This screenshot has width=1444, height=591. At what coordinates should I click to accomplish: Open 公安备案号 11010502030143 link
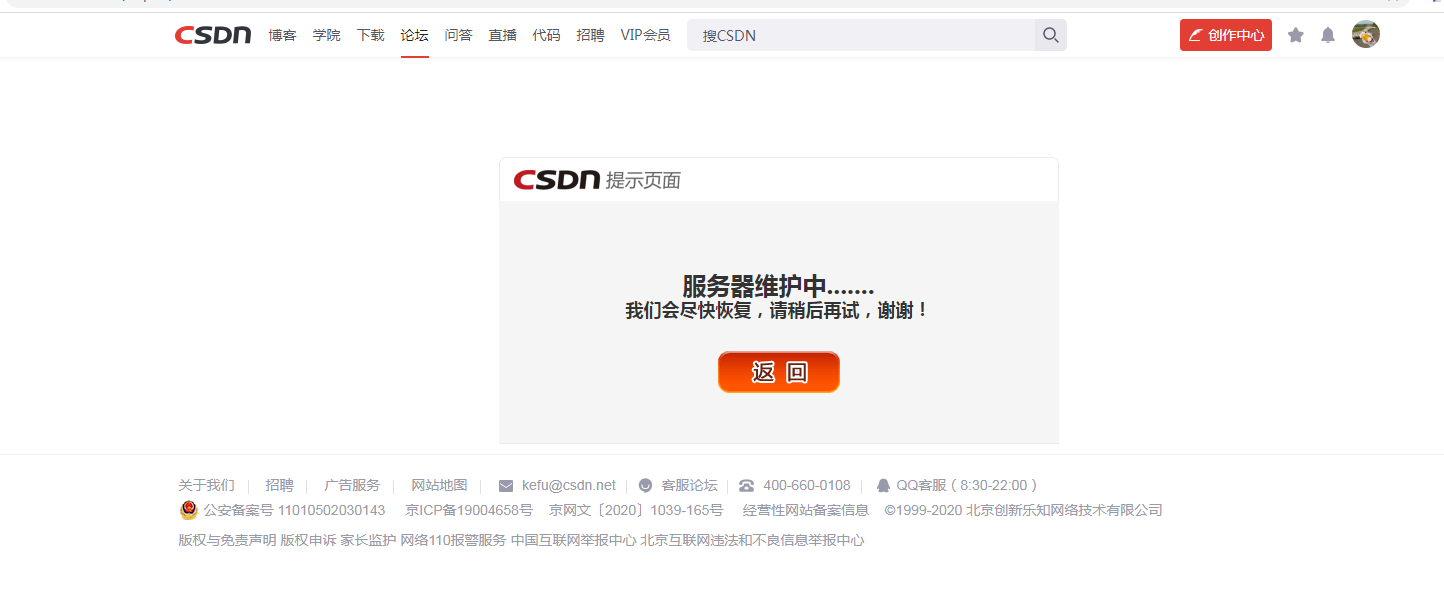tap(294, 510)
